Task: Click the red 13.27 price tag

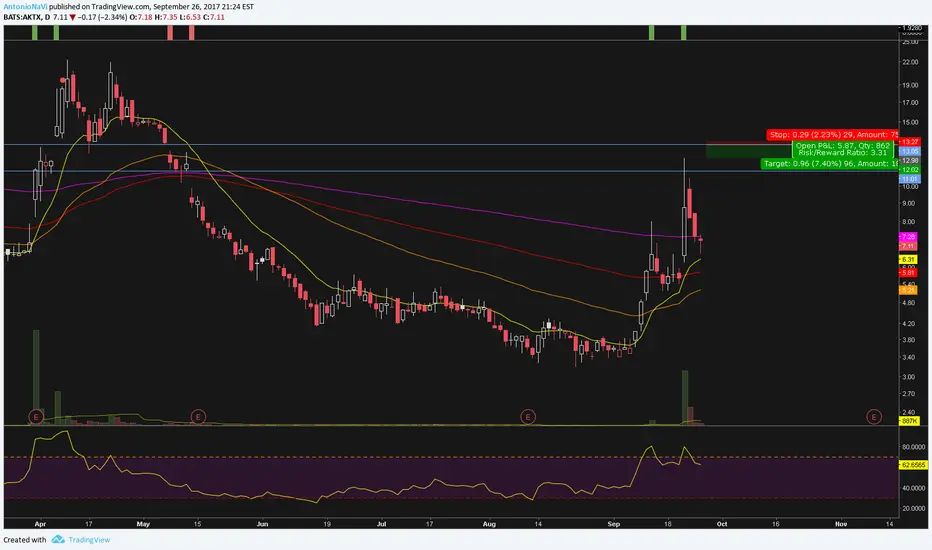Action: 909,142
